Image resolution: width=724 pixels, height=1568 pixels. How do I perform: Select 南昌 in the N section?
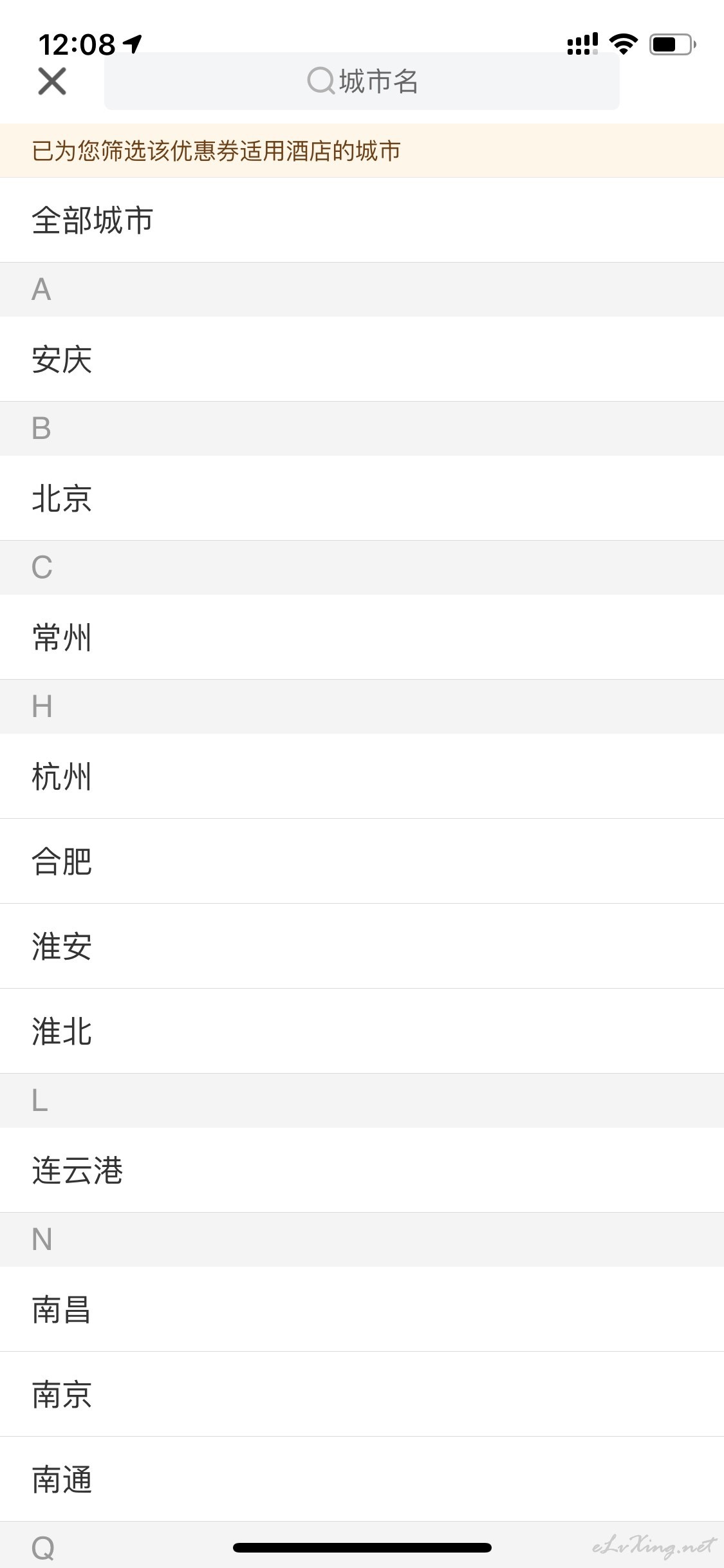click(362, 1309)
